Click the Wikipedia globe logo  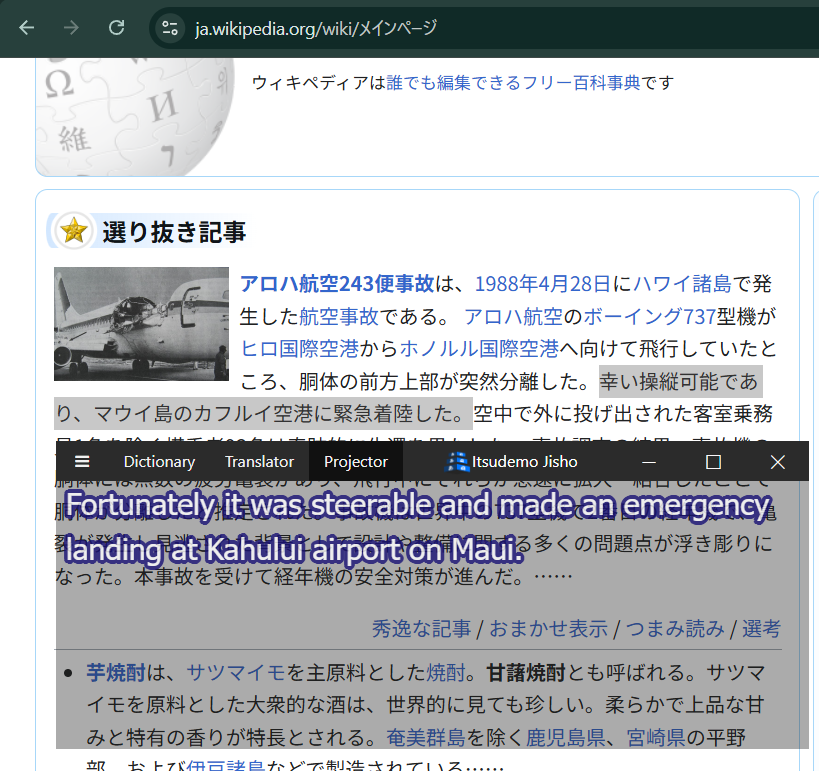click(135, 116)
